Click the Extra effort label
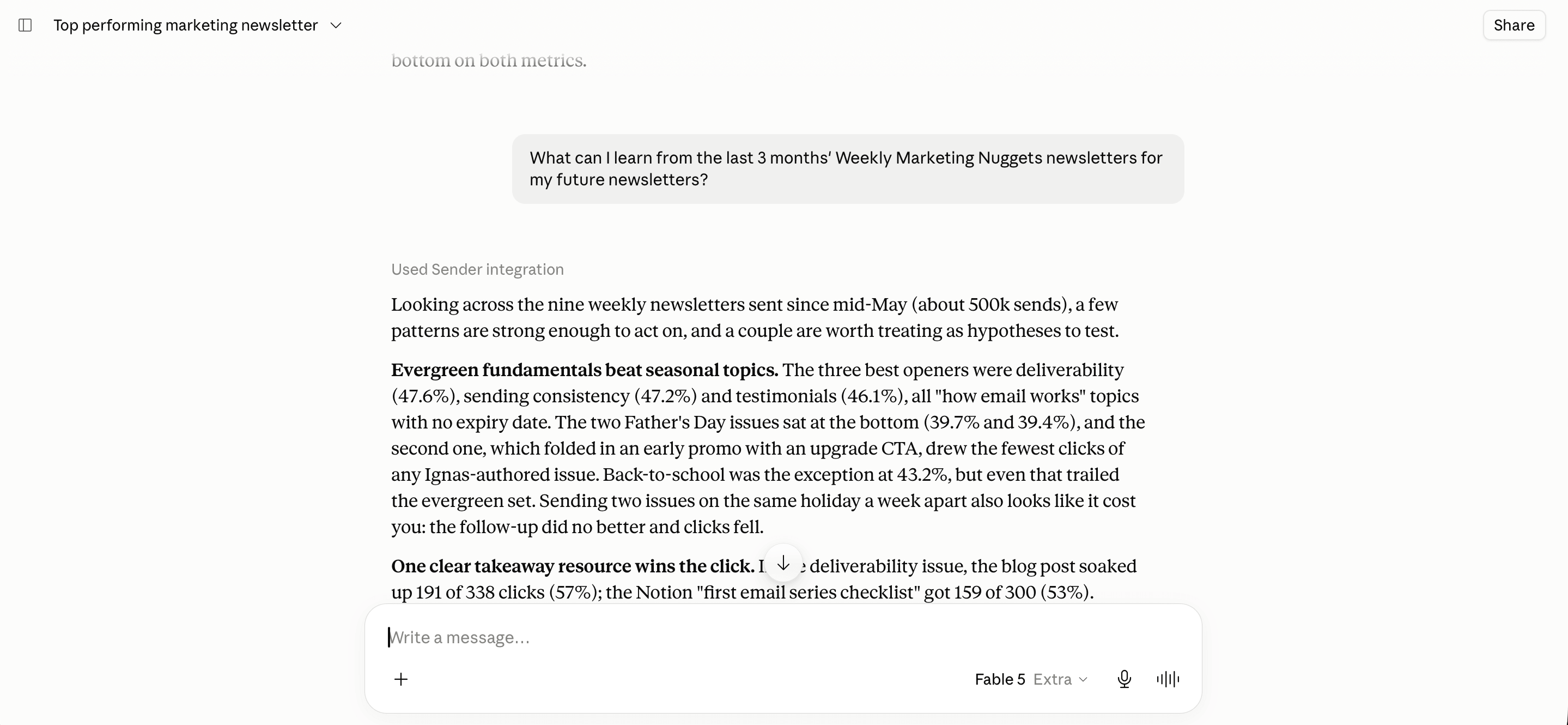1568x725 pixels. click(1053, 679)
